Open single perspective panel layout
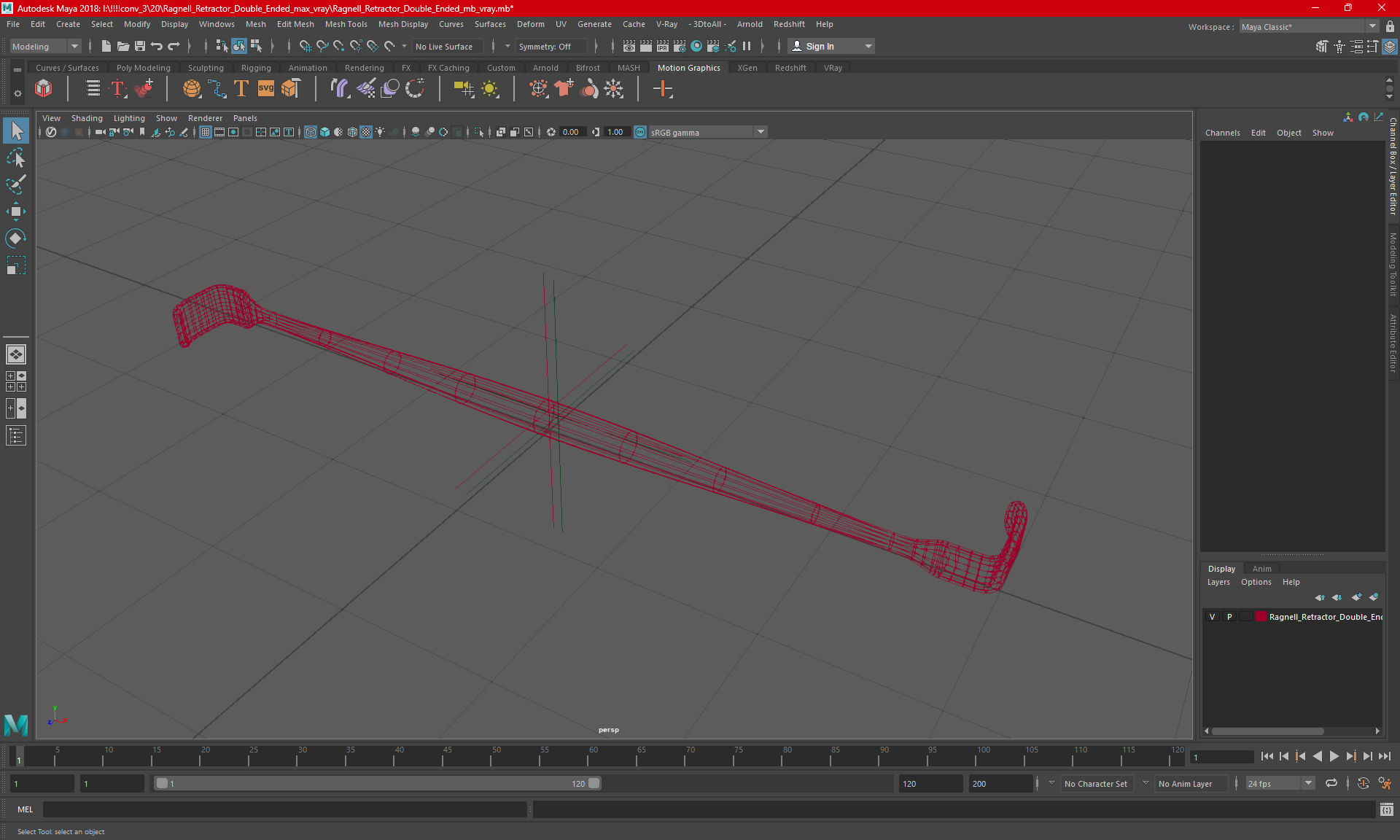 (x=16, y=354)
